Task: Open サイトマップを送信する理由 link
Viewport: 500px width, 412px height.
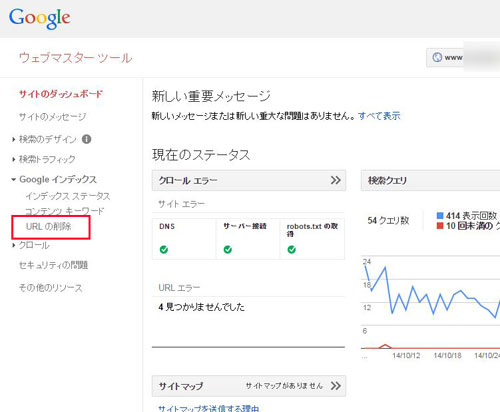Action: 209,408
